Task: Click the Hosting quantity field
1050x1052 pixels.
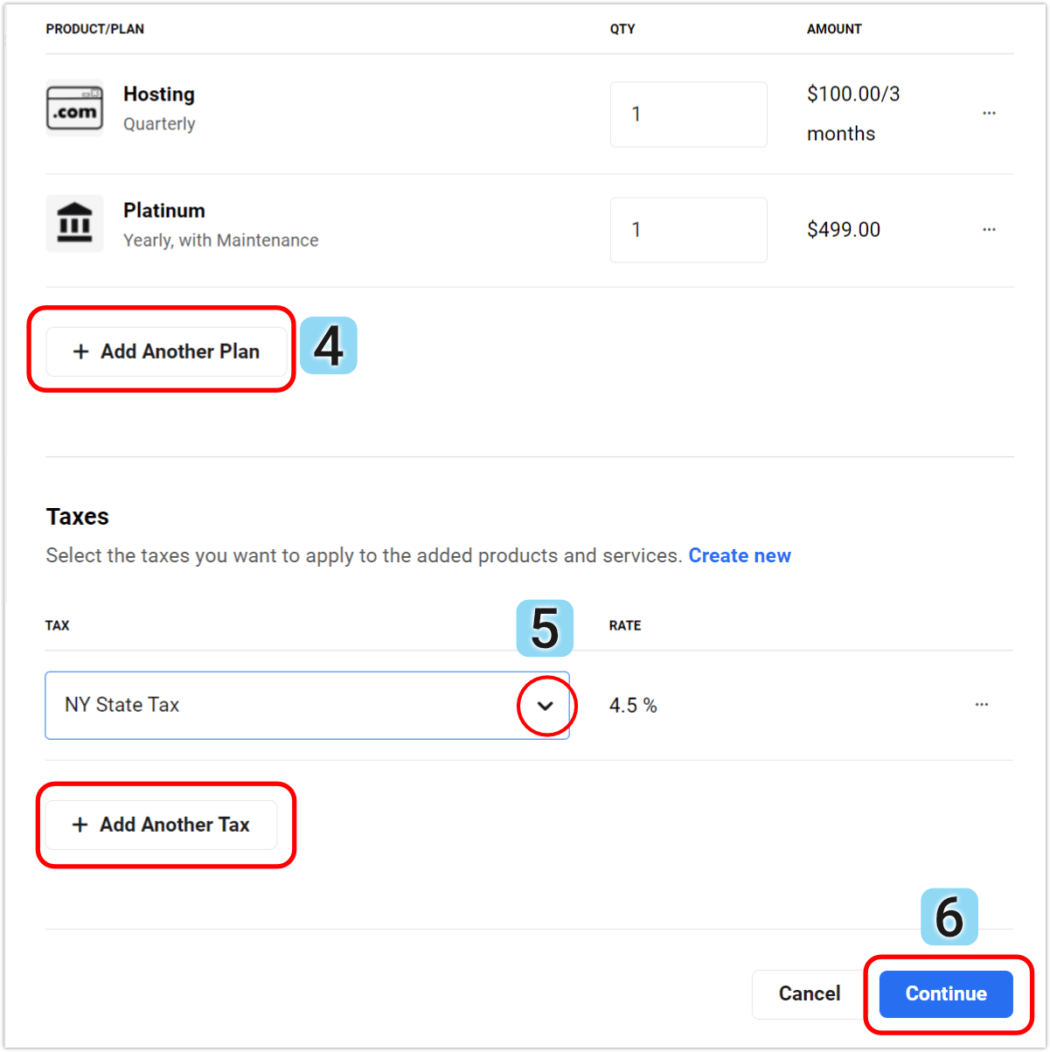Action: [688, 114]
